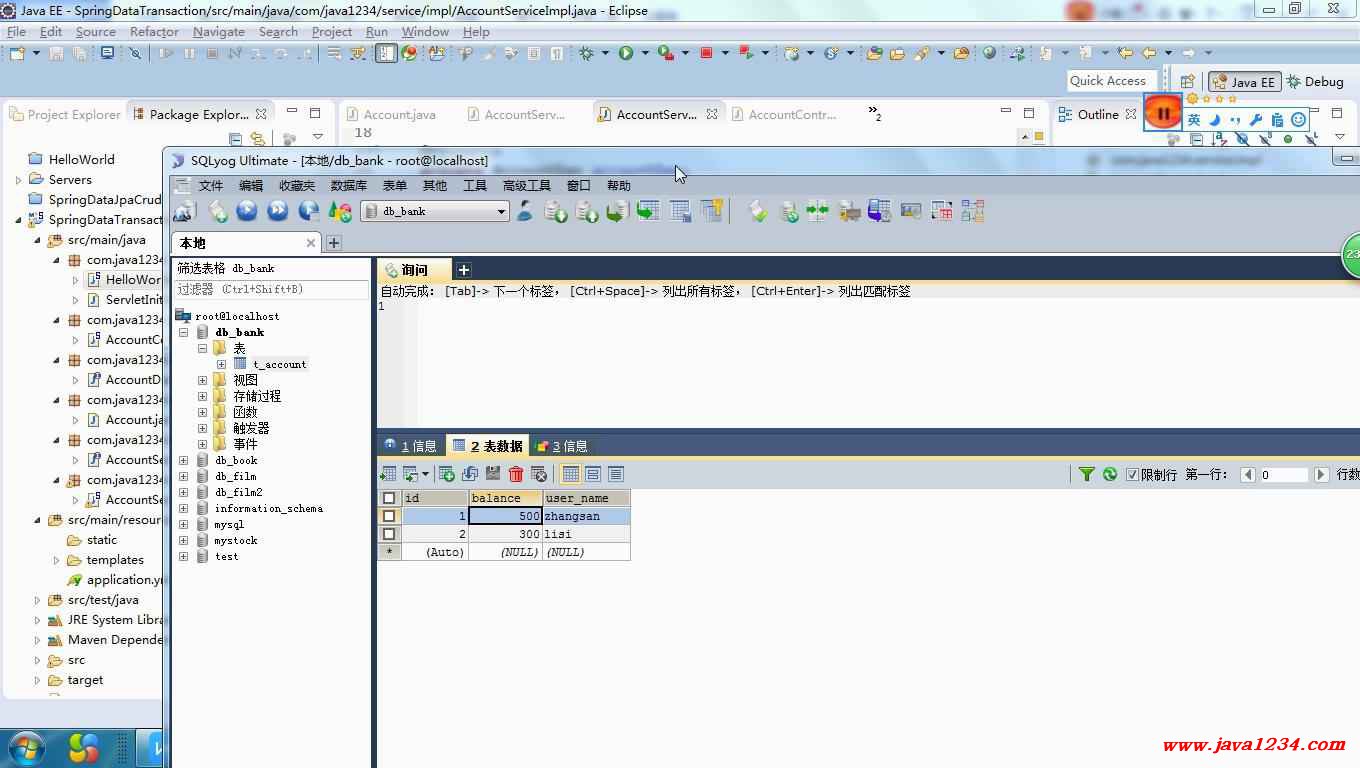Check the row checkbox for zhangsan

pyautogui.click(x=389, y=516)
